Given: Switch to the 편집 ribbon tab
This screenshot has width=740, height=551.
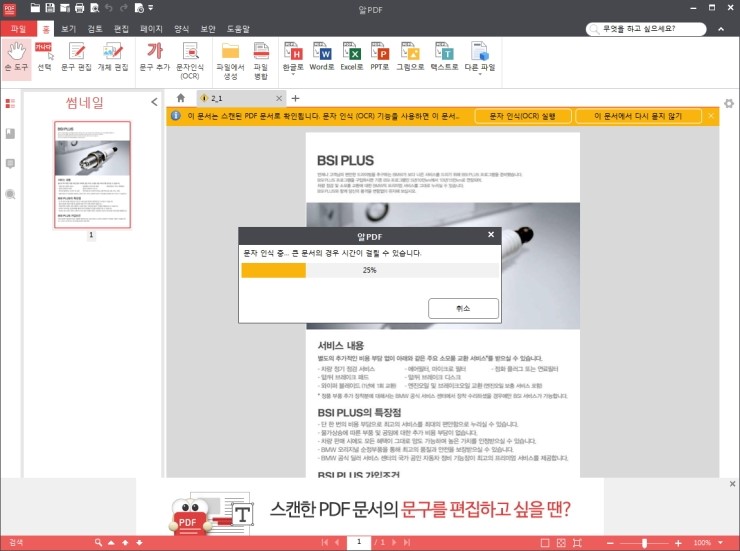Looking at the screenshot, I should [x=121, y=29].
